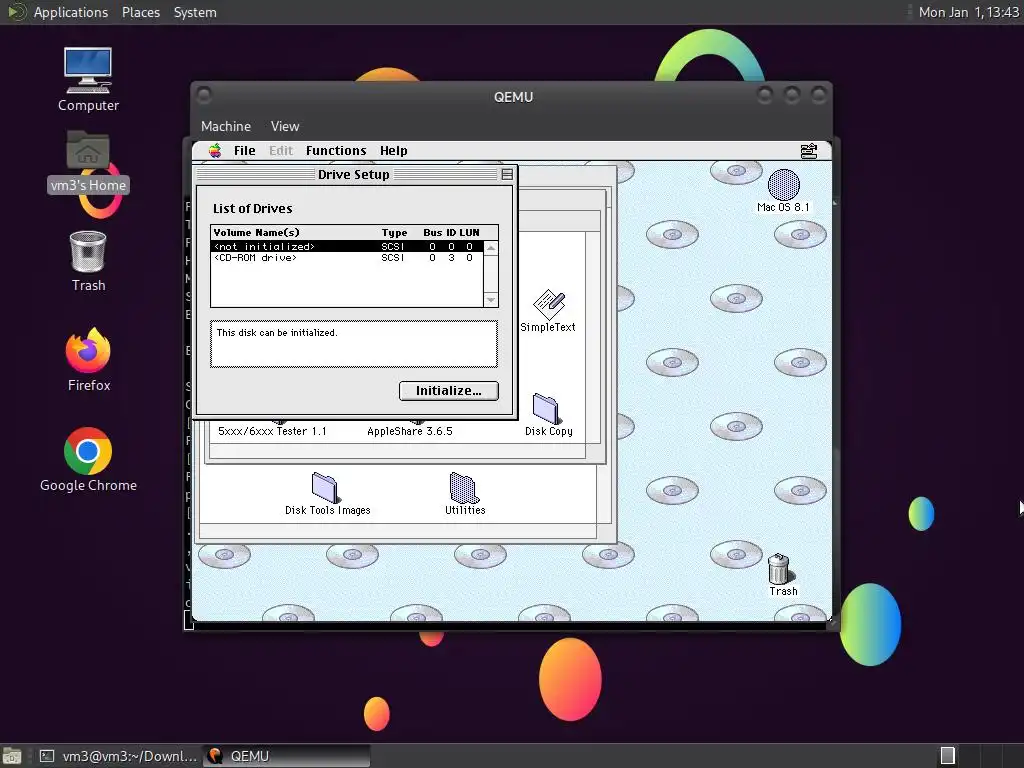This screenshot has height=768, width=1024.
Task: Click the Type column header
Action: (x=394, y=232)
